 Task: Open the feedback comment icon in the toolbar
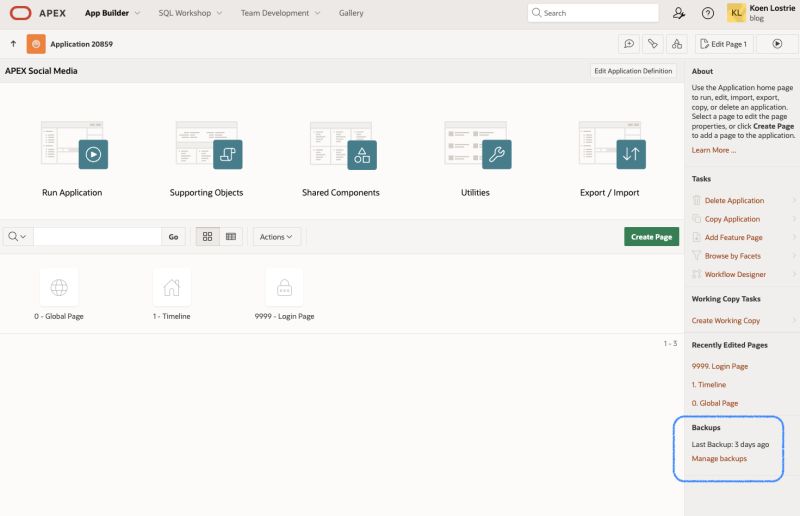click(x=629, y=44)
